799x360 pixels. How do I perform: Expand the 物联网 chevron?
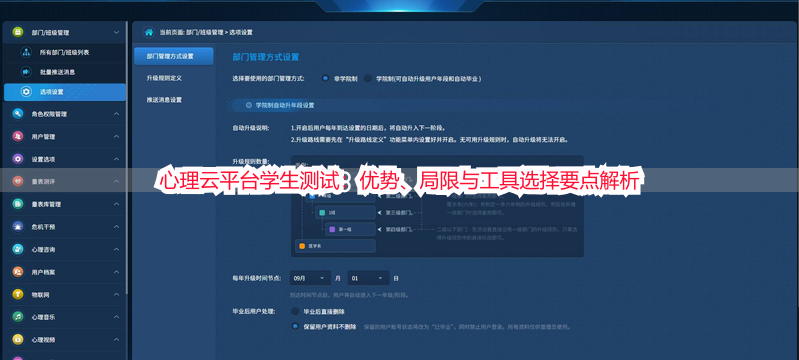click(116, 294)
